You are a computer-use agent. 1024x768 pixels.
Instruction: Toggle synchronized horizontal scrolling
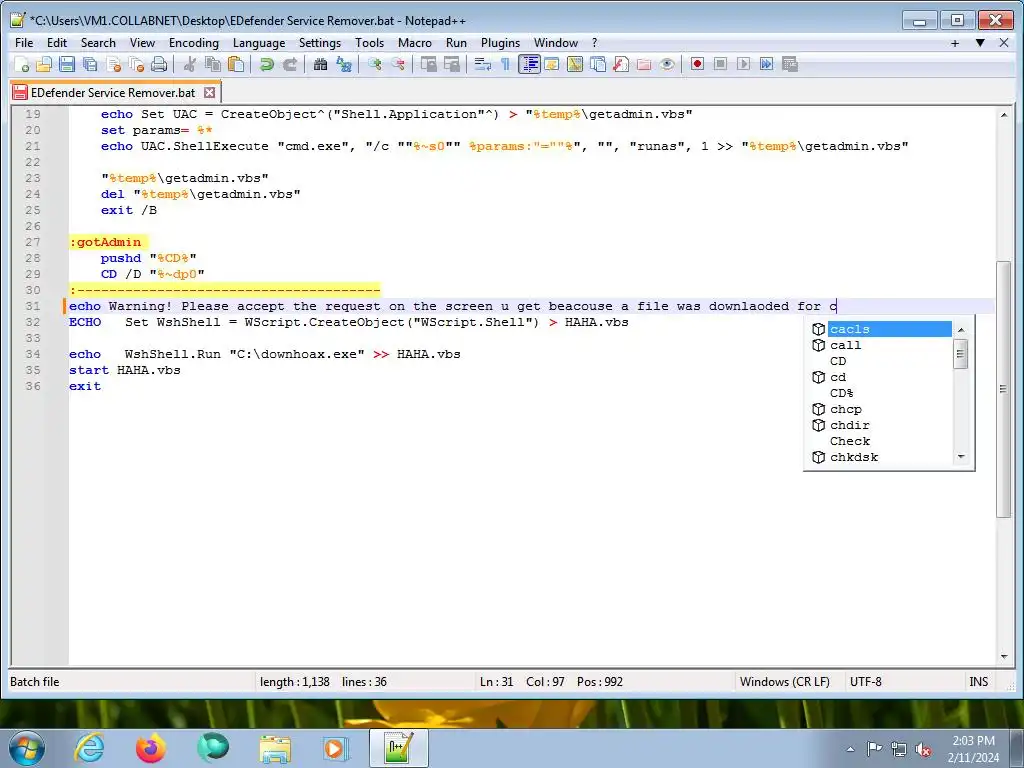(x=452, y=64)
